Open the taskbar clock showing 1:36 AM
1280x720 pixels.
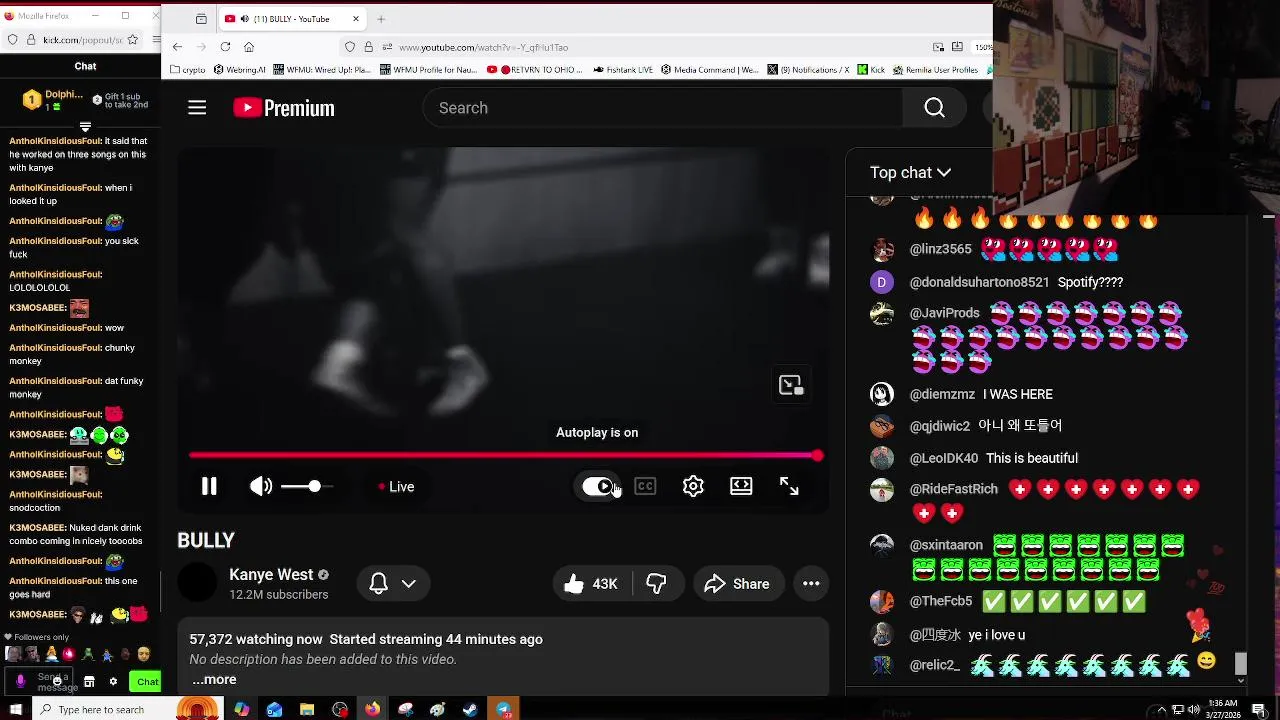point(1223,709)
